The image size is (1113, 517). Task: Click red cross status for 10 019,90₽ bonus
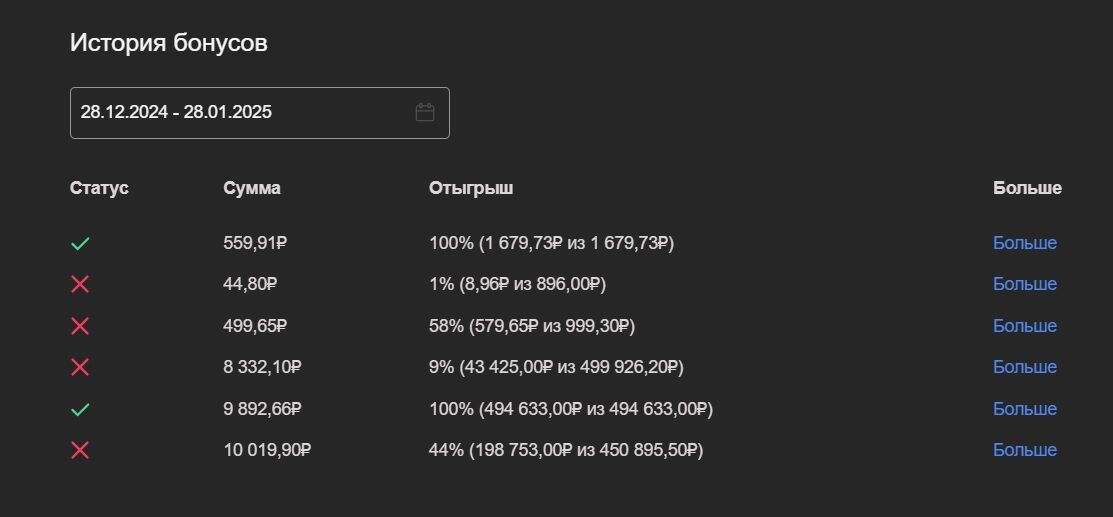pyautogui.click(x=80, y=450)
